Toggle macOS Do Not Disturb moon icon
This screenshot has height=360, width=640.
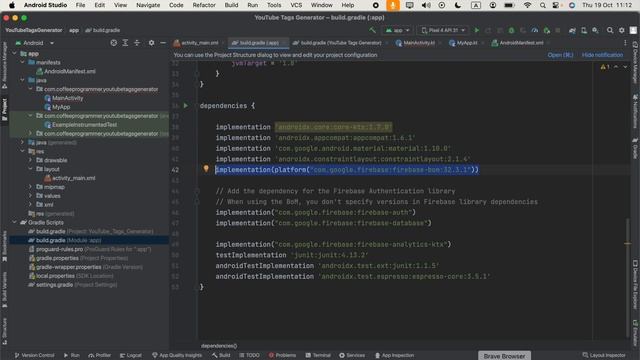(x=458, y=5)
